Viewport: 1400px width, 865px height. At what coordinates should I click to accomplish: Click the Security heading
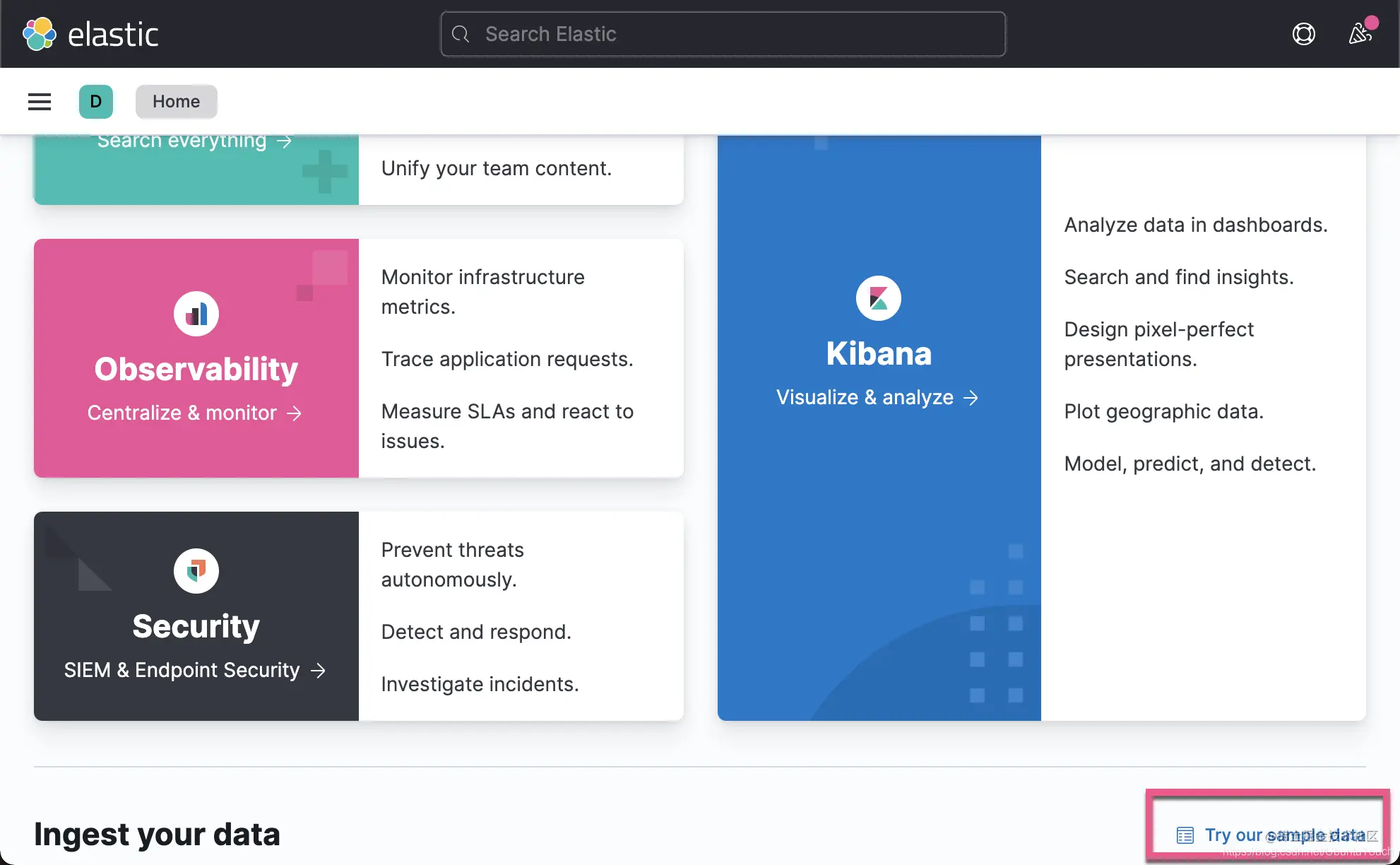196,626
